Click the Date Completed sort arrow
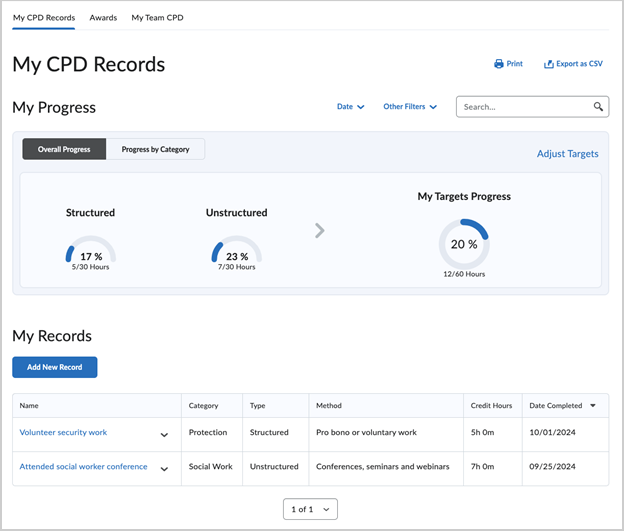 (593, 406)
